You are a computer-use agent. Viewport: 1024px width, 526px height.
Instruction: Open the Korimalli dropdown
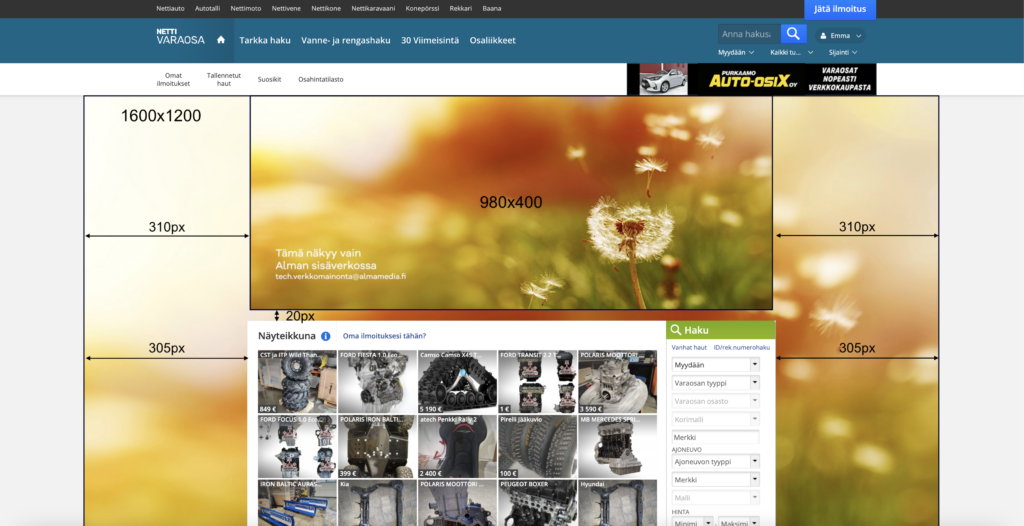pos(715,419)
